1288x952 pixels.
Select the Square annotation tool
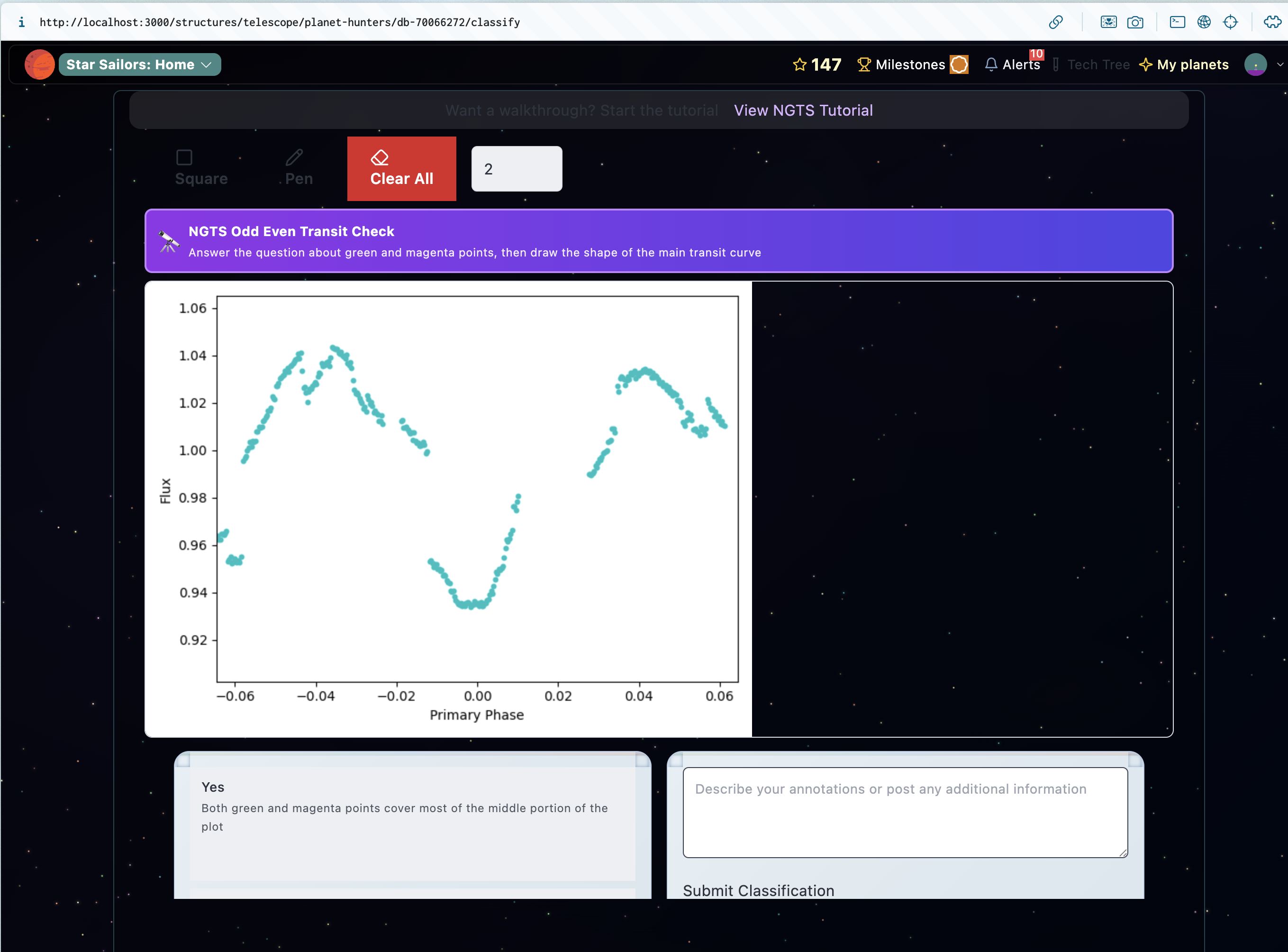click(200, 168)
